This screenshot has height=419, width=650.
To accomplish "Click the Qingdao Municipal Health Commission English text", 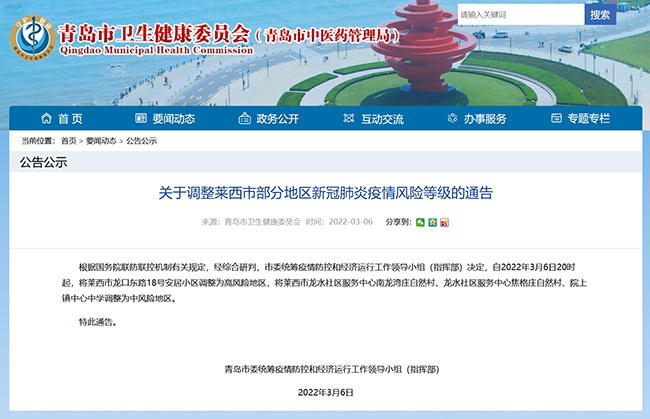I will [x=156, y=50].
